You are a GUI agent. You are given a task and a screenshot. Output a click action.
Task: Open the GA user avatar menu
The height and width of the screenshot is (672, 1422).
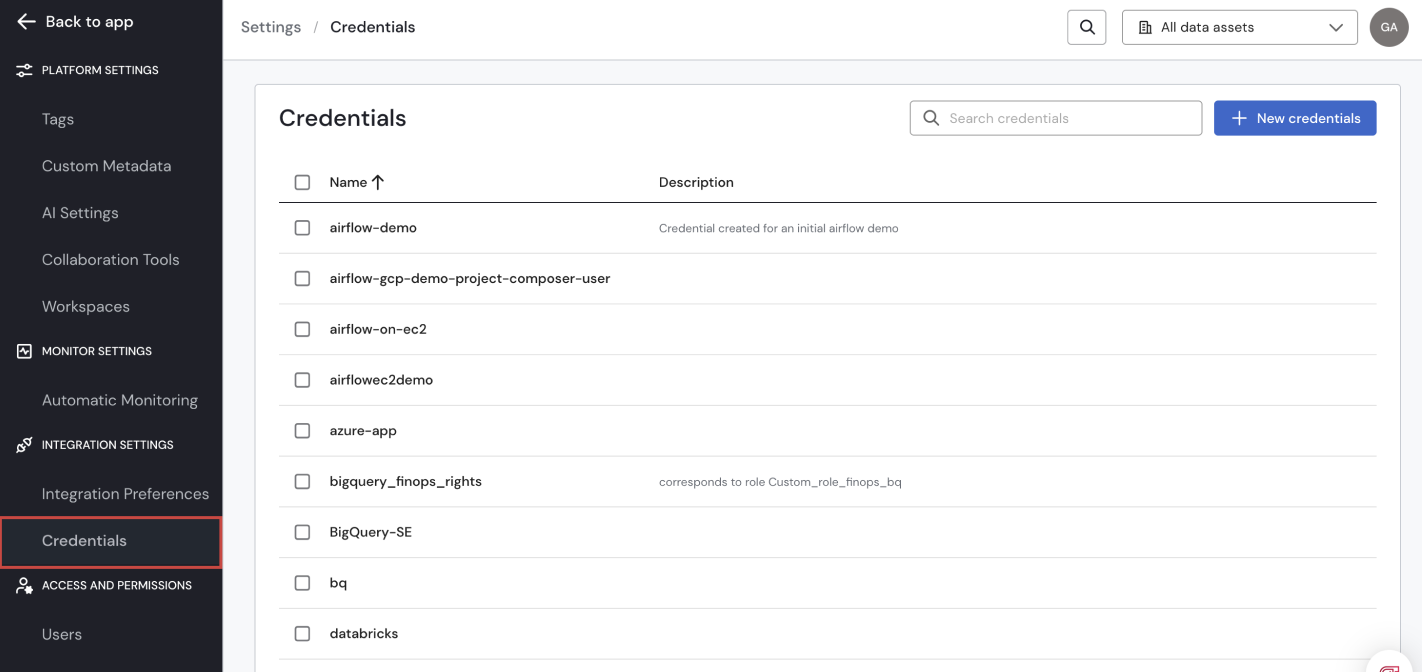(x=1389, y=27)
